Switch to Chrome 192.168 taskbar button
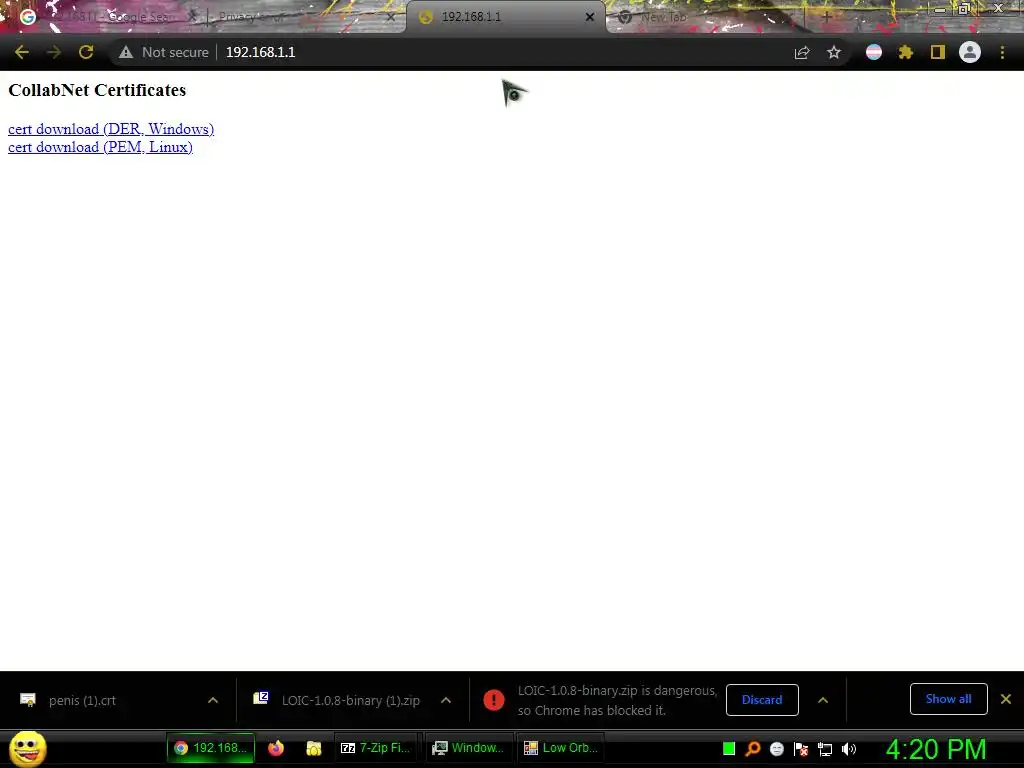The image size is (1024, 768). pyautogui.click(x=210, y=748)
